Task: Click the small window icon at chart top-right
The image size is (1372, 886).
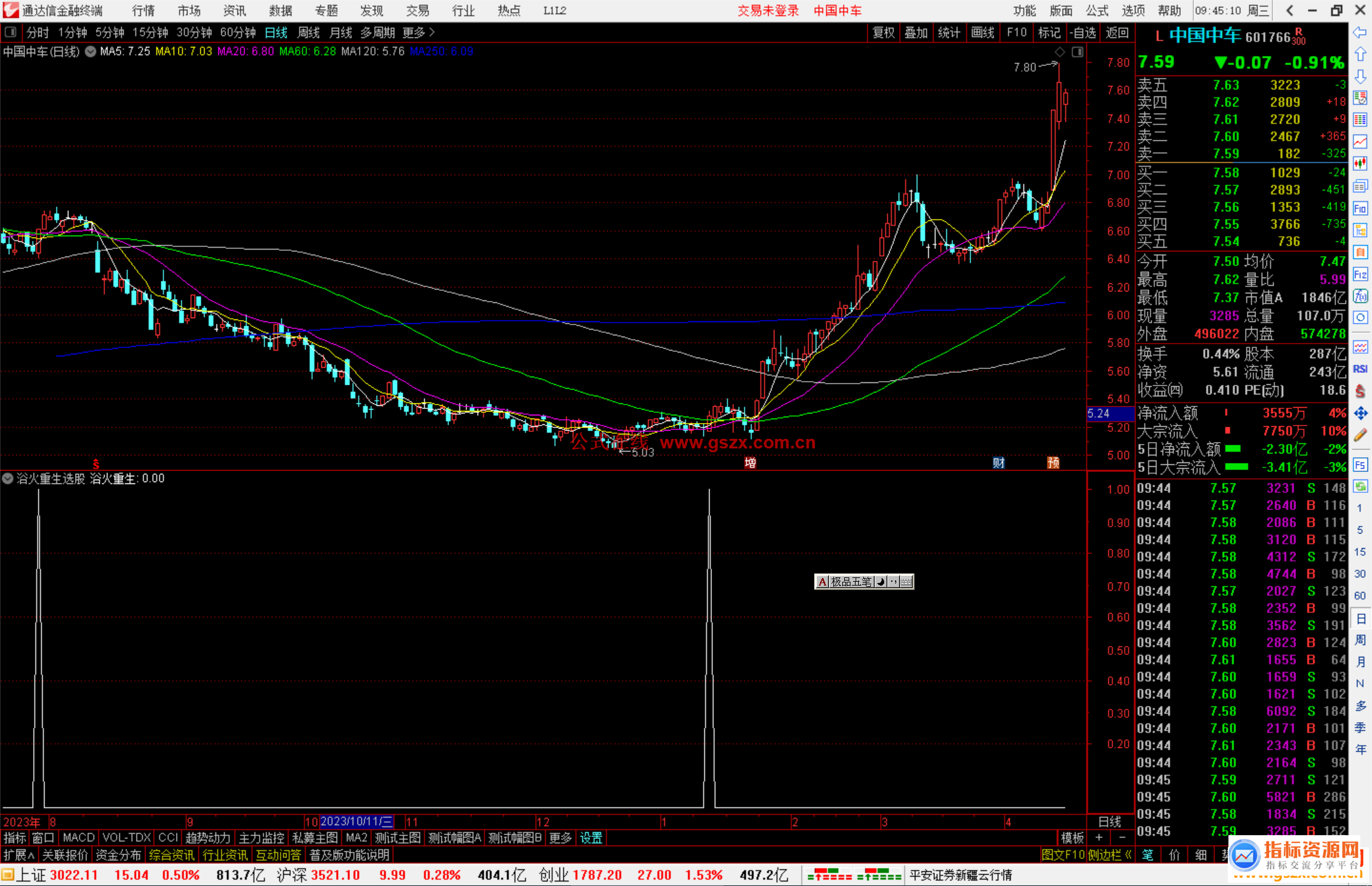Action: pos(1077,51)
